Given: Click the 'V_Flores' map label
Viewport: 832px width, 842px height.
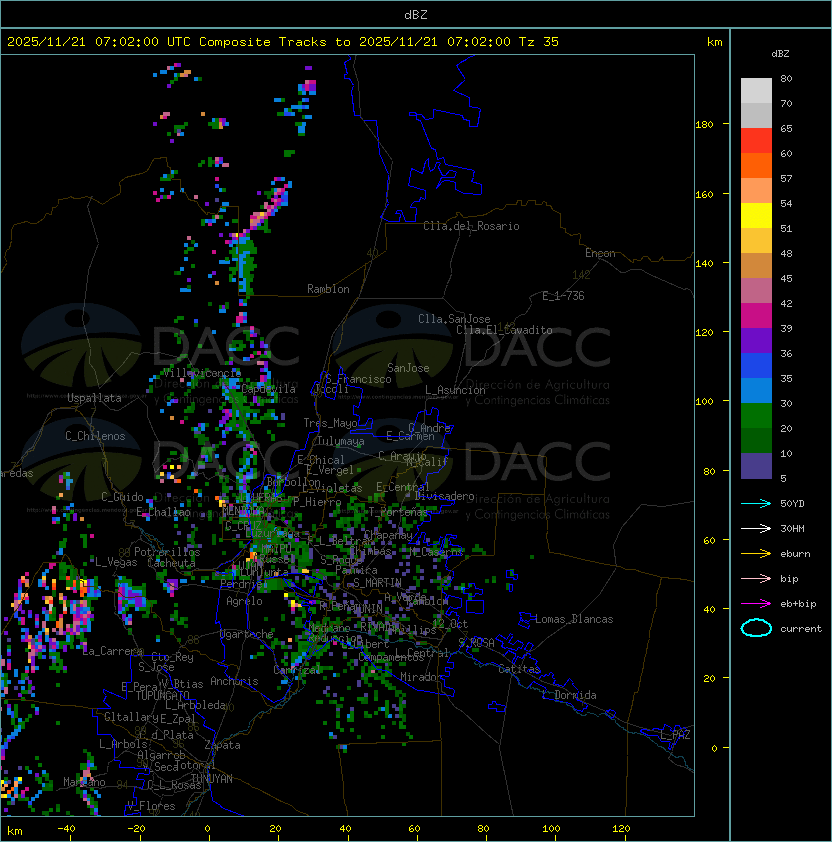Looking at the screenshot, I should click(x=151, y=807).
